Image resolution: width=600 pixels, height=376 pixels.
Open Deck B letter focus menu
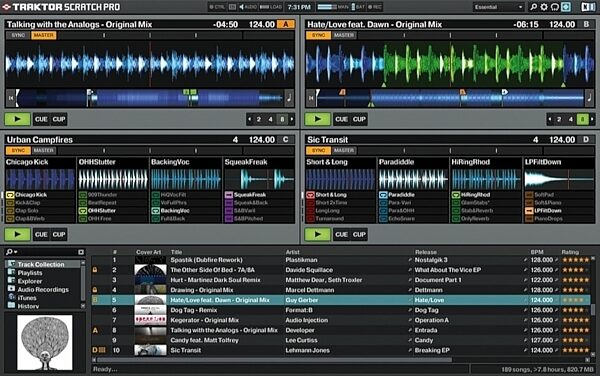[x=586, y=24]
